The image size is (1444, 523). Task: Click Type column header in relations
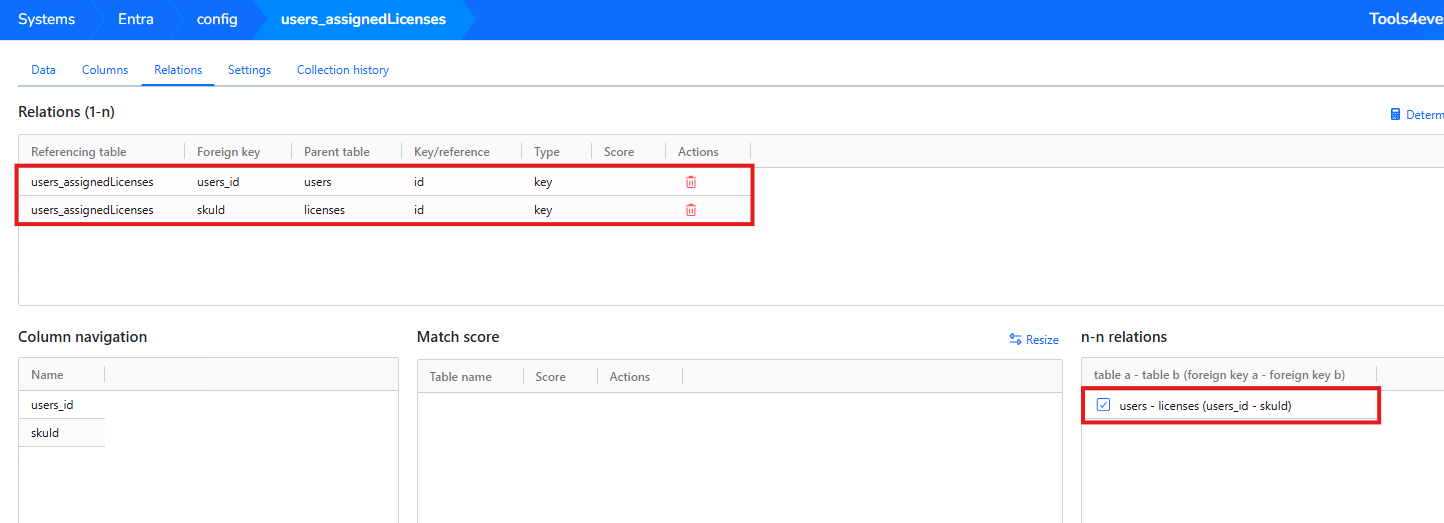(547, 152)
